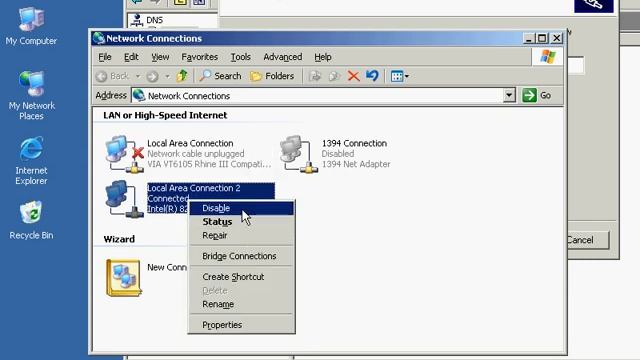
Task: Choose Rename from context menu
Action: pyautogui.click(x=241, y=304)
